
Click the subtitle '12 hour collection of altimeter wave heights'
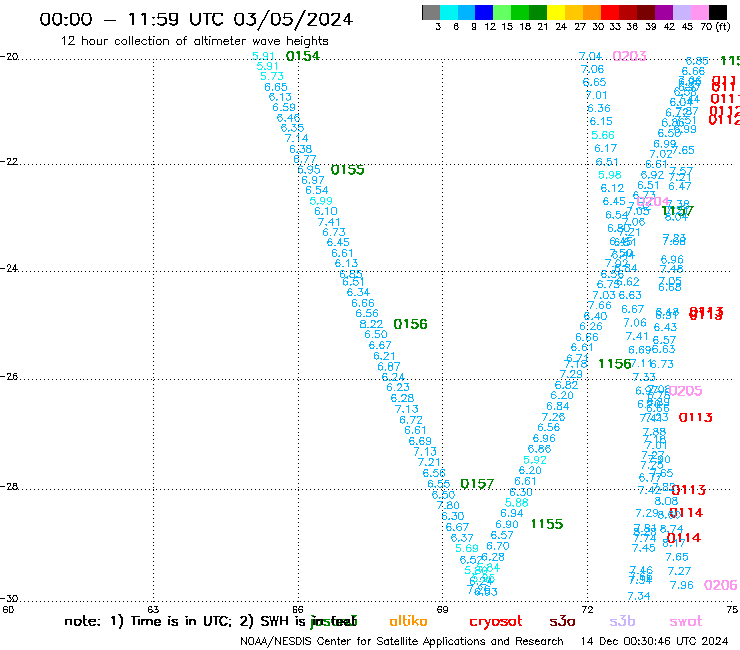[x=194, y=41]
